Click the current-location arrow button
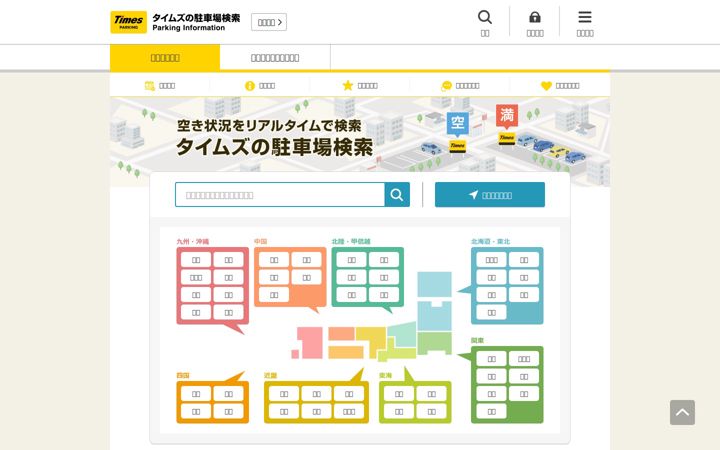Image resolution: width=720 pixels, height=450 pixels. point(490,195)
